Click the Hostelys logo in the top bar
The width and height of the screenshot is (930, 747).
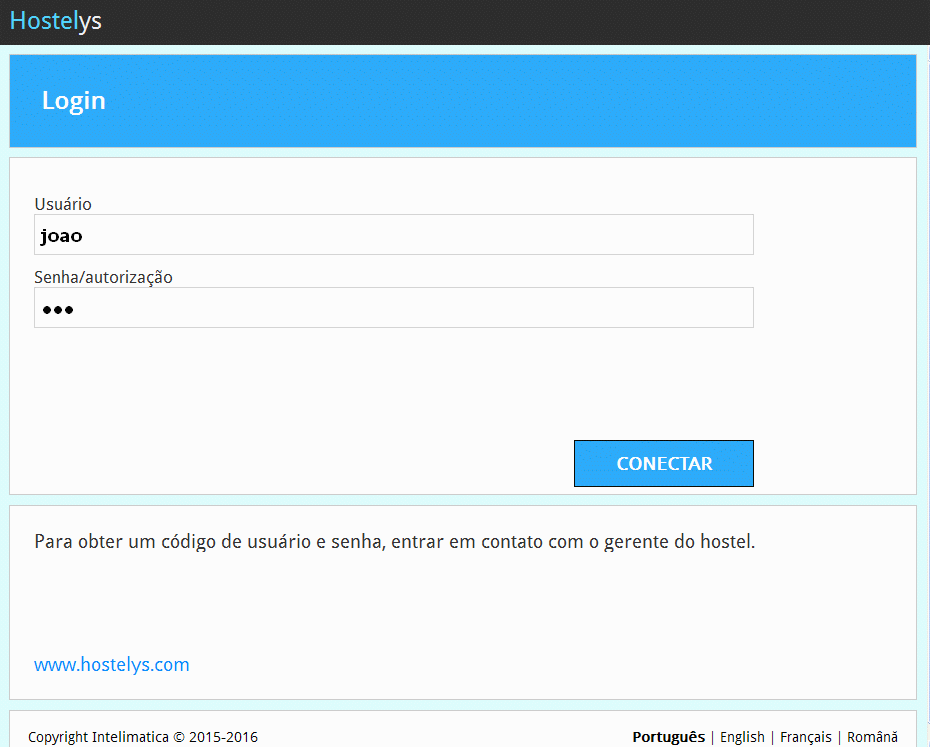56,21
